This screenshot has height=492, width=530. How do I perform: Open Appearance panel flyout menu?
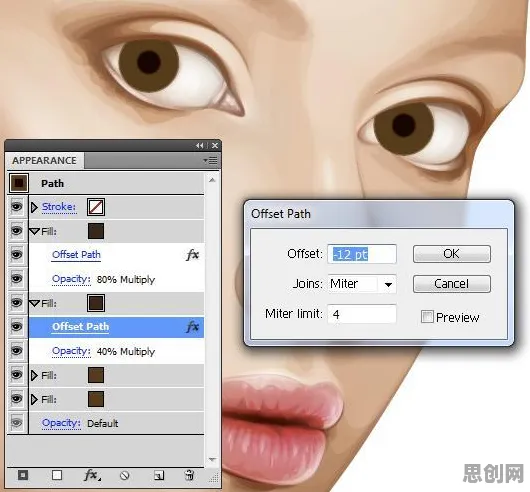[x=211, y=160]
